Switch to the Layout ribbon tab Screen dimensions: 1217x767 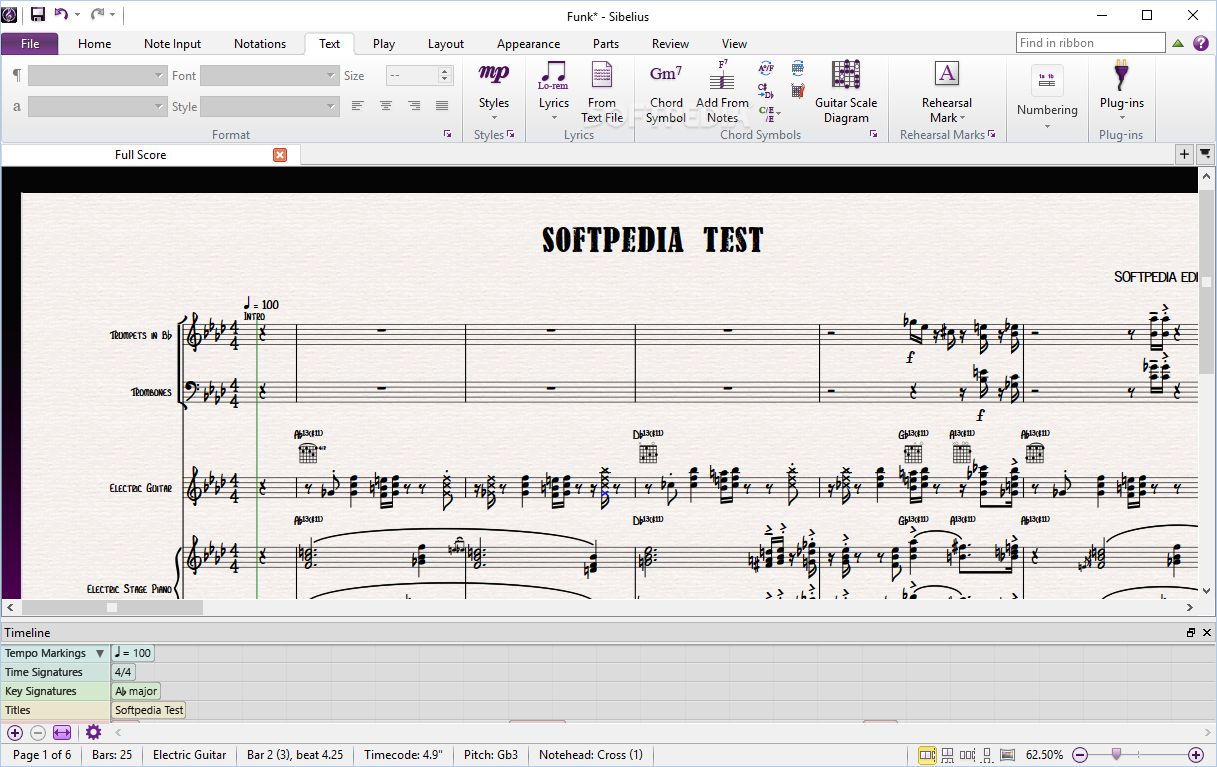tap(446, 43)
